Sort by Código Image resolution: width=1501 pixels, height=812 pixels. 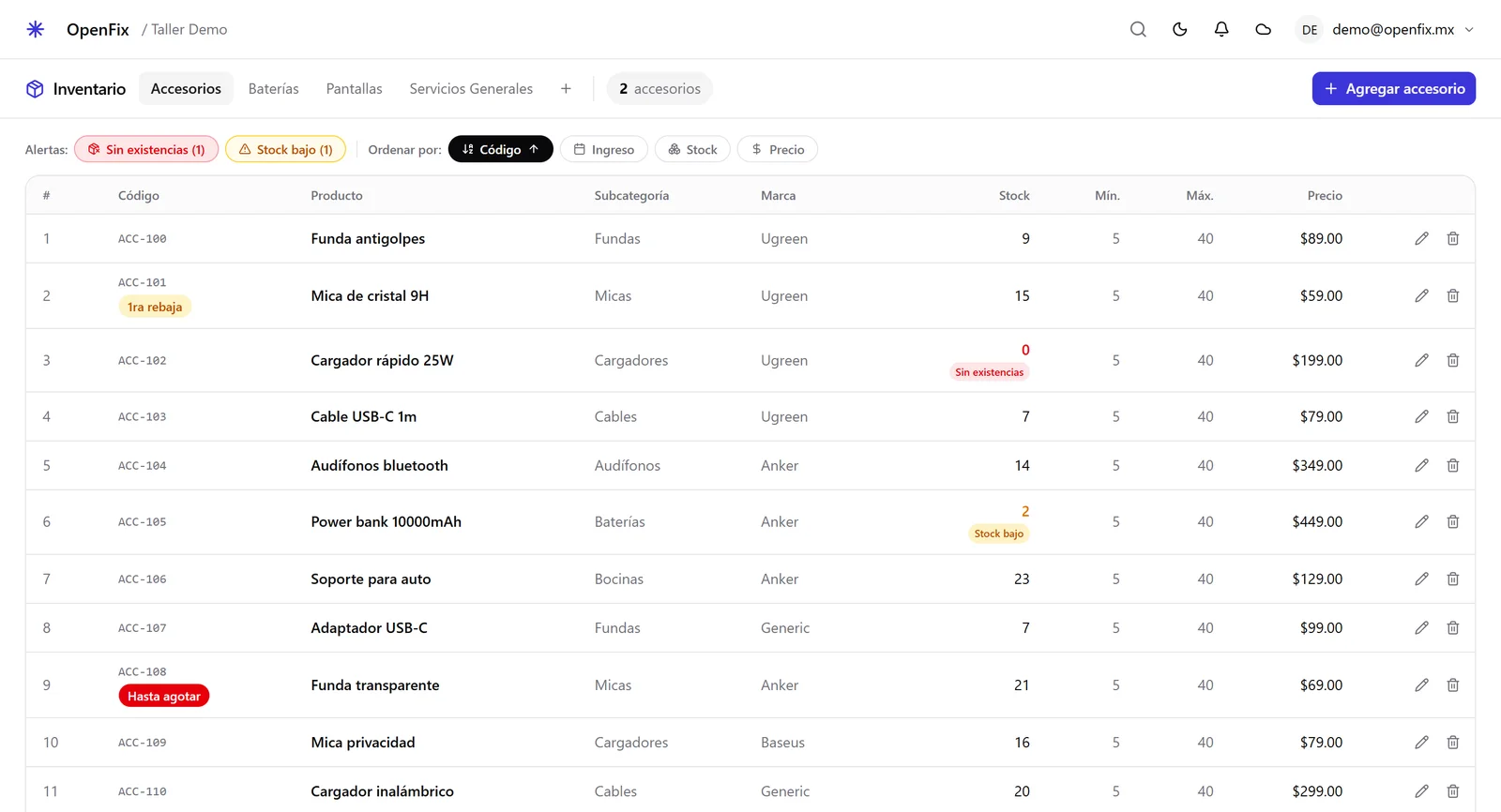point(501,149)
